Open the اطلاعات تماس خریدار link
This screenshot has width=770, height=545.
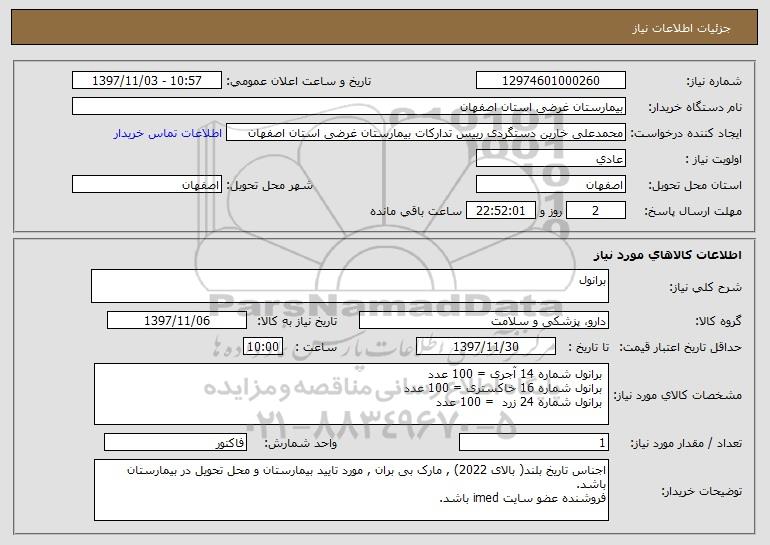coord(168,134)
